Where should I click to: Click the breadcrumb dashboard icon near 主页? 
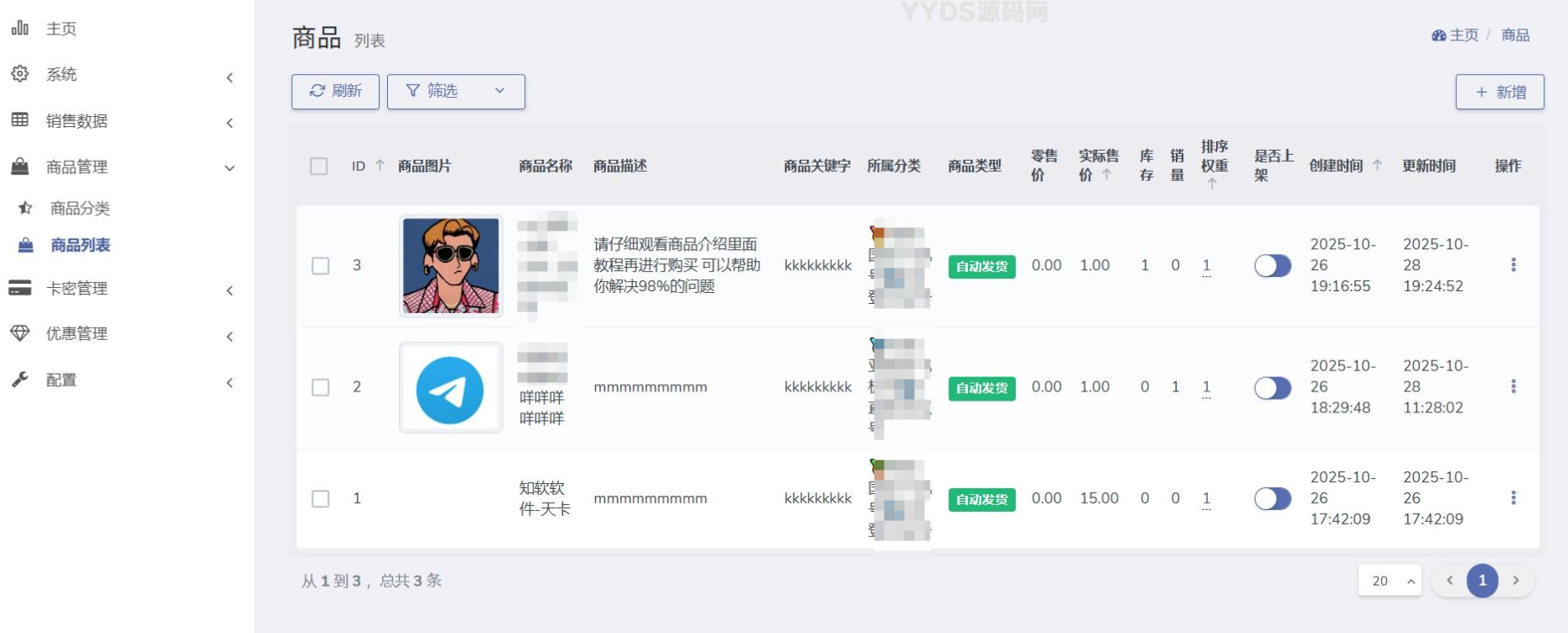[x=1438, y=35]
